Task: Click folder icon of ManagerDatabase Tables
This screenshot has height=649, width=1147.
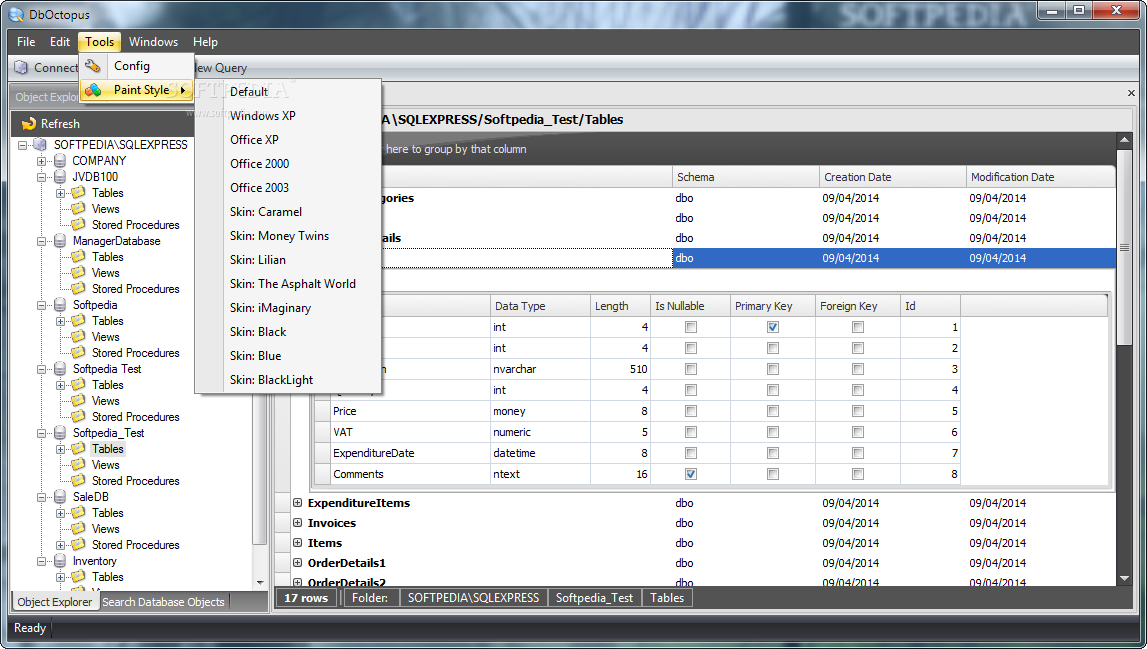Action: pos(78,257)
